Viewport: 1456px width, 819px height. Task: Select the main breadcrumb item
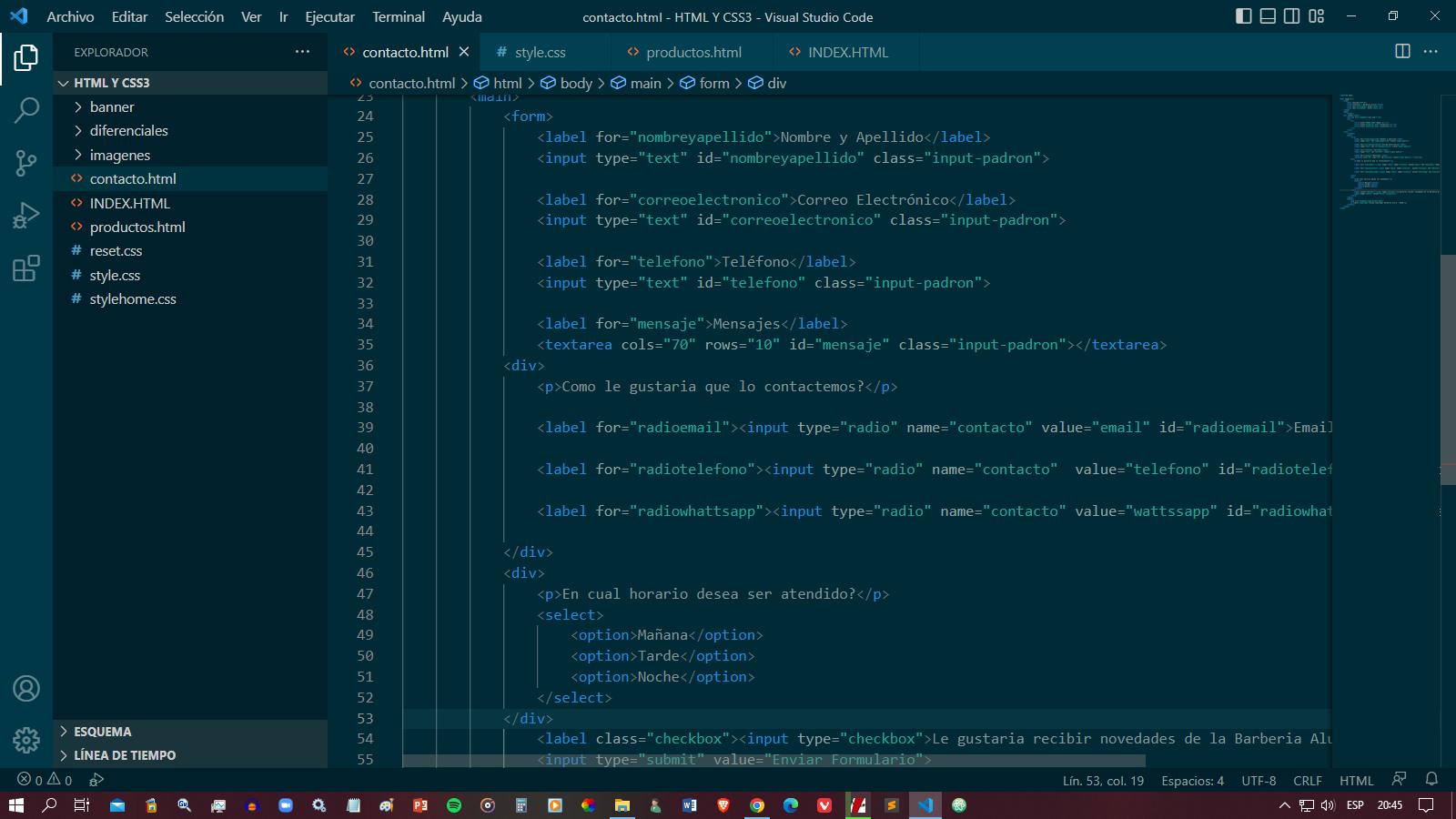[636, 83]
